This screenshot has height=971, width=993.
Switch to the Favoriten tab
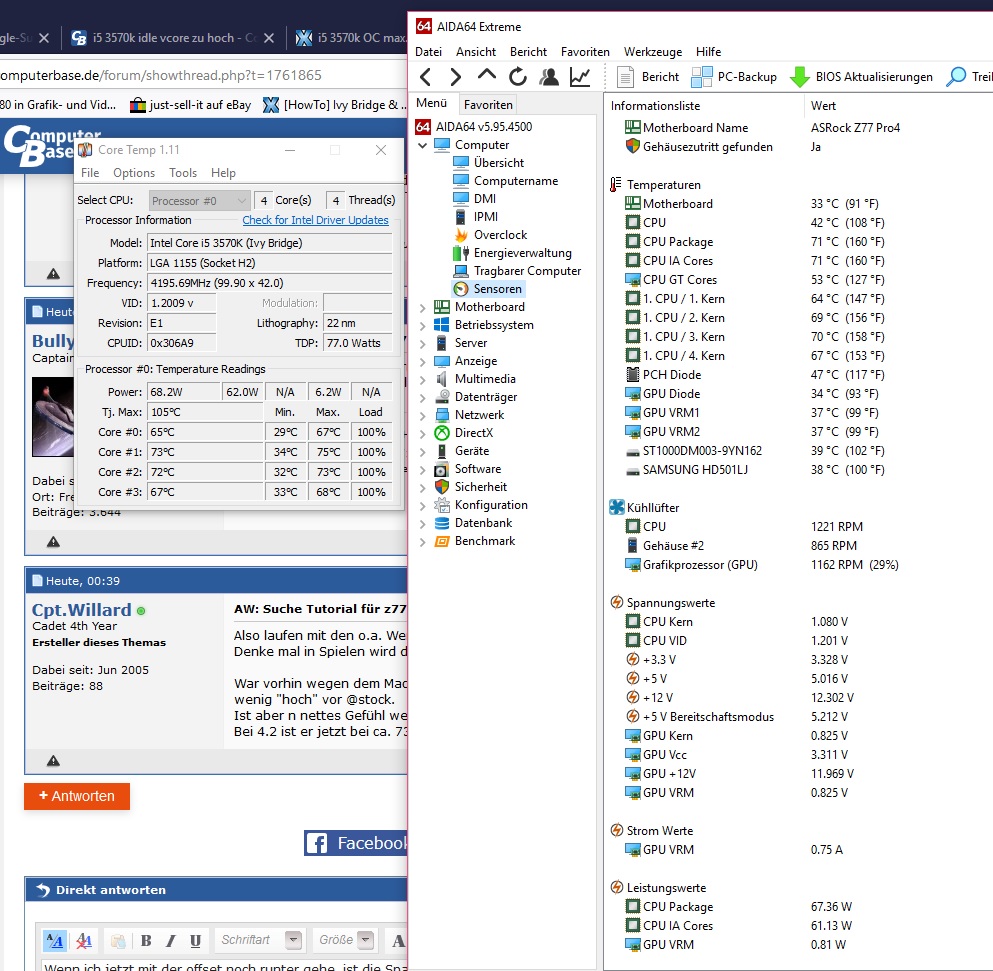[x=488, y=105]
